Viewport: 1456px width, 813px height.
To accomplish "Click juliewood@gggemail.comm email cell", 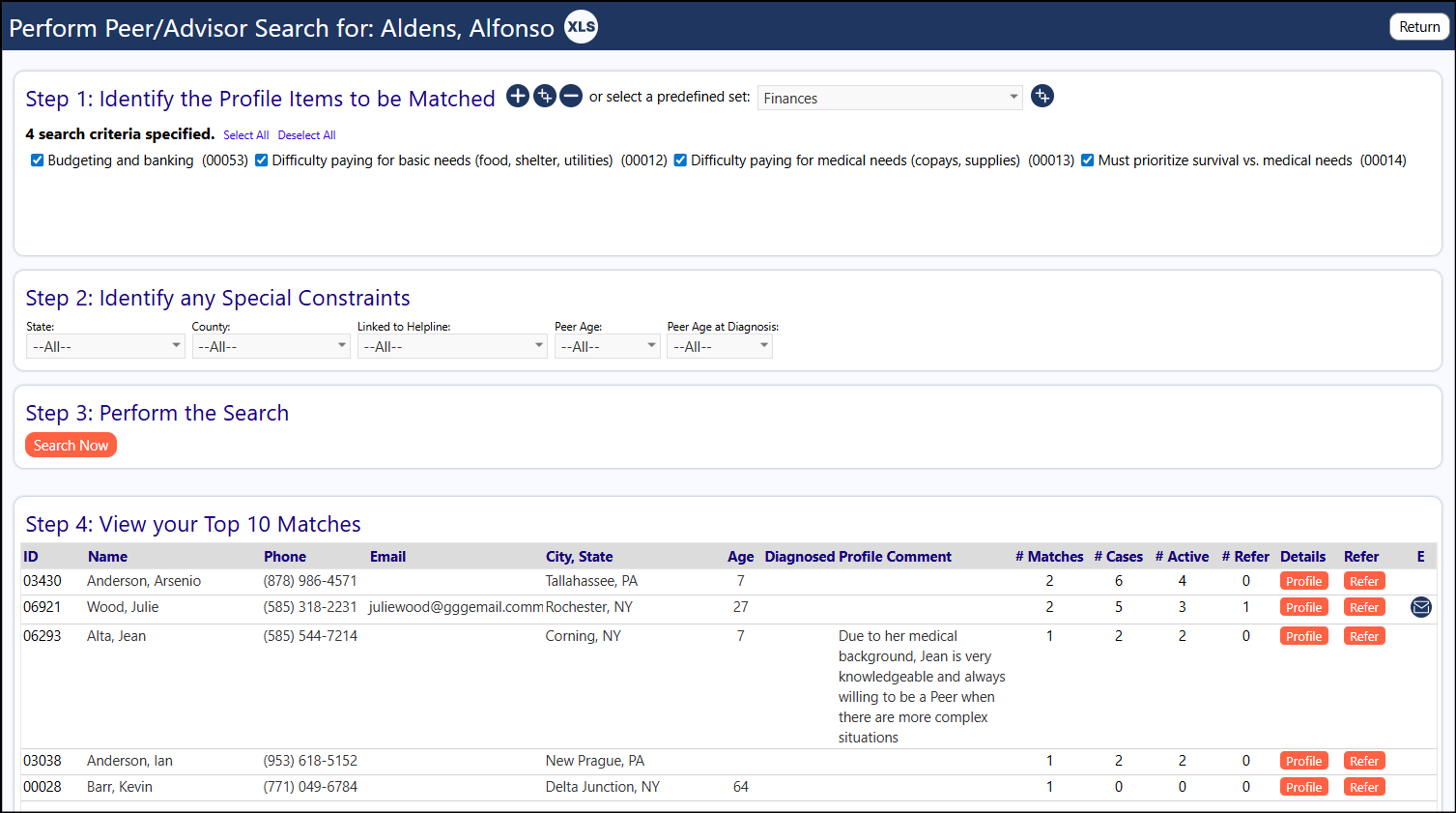I will click(x=456, y=607).
